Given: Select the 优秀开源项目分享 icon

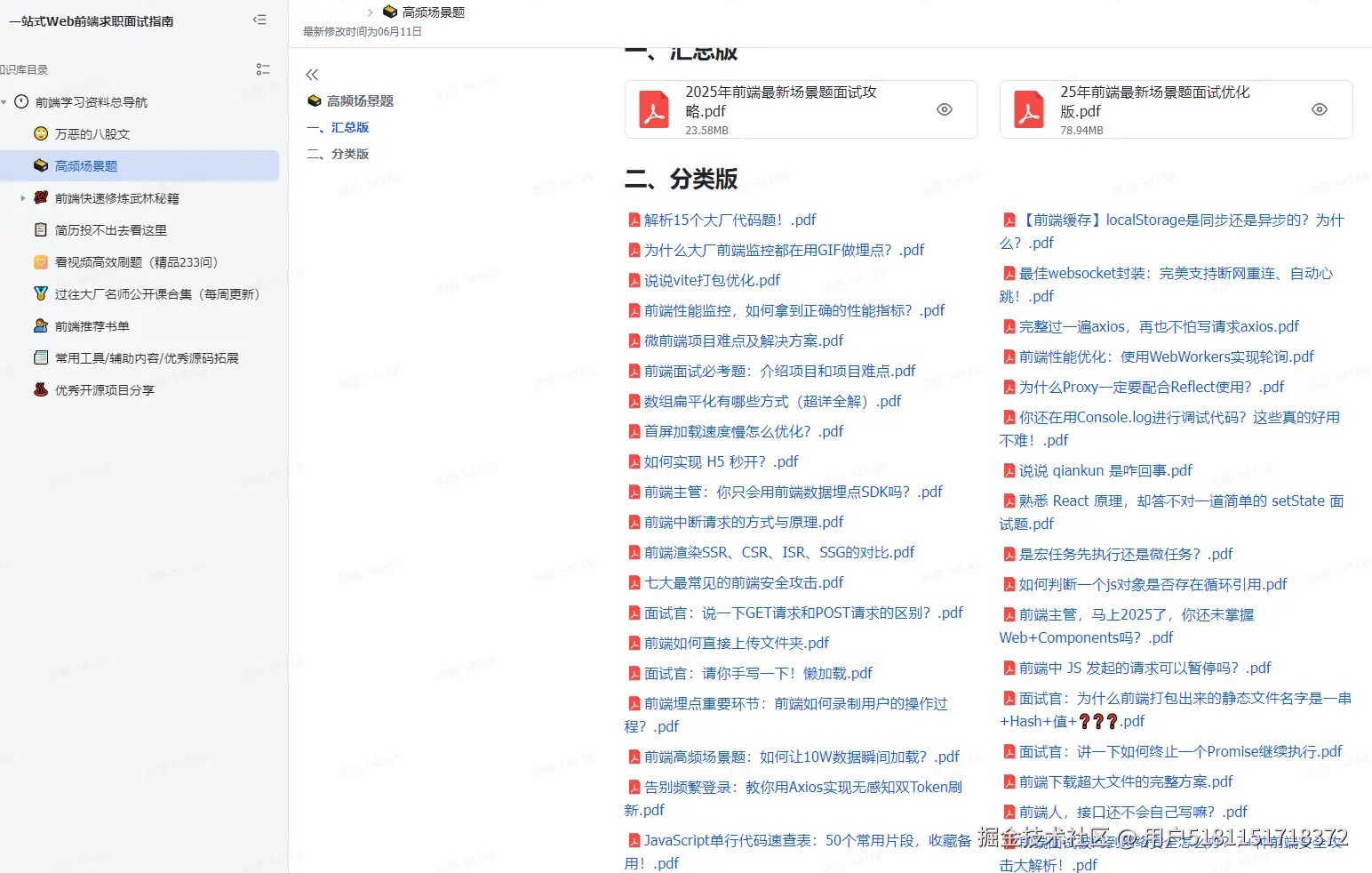Looking at the screenshot, I should tap(41, 389).
